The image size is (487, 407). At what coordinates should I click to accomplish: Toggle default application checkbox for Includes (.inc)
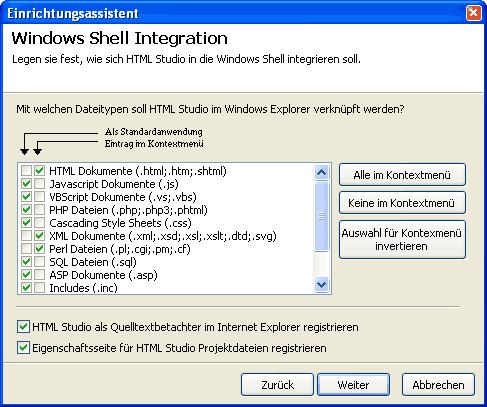click(x=26, y=288)
